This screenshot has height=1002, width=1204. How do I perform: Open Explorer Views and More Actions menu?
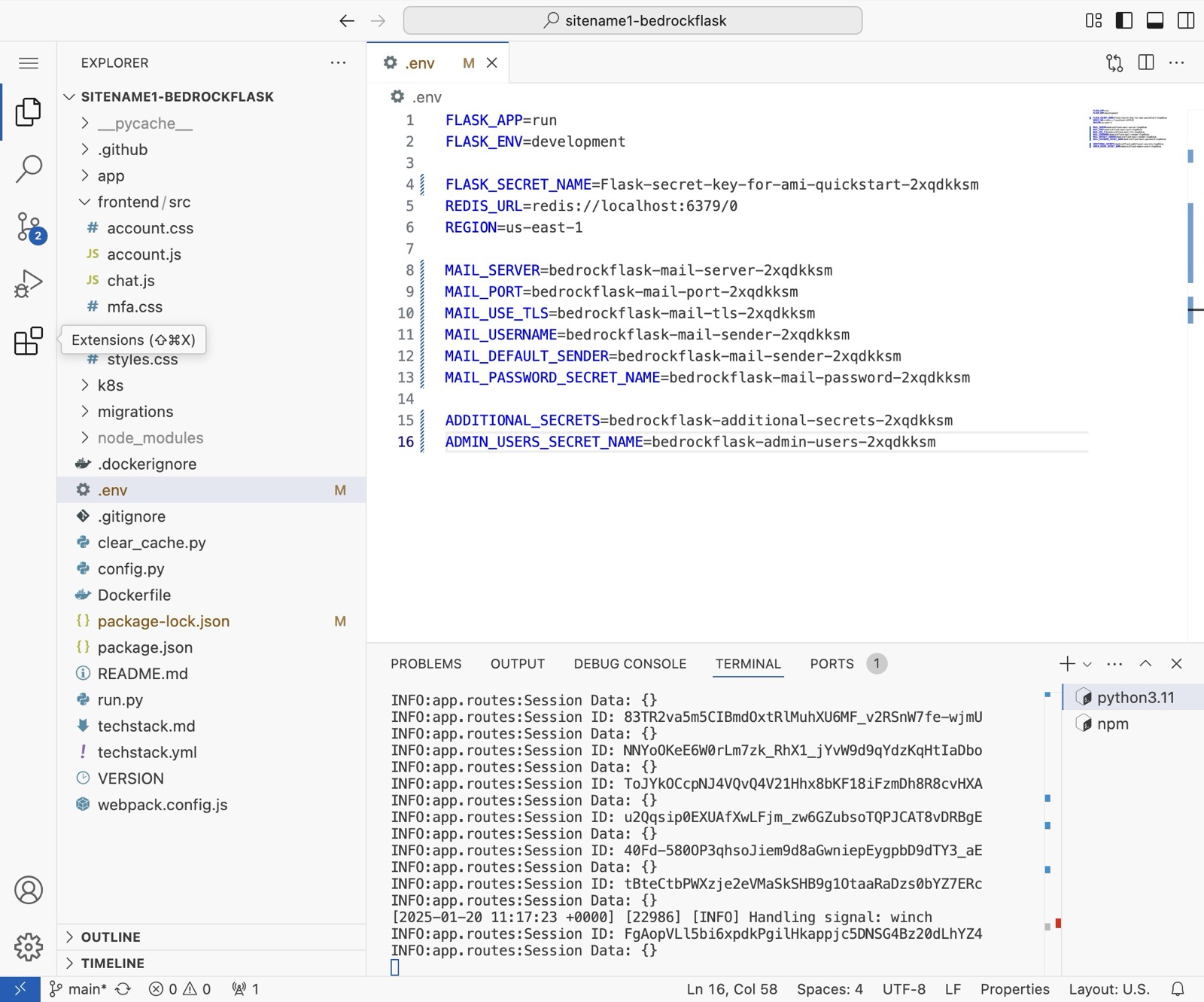click(339, 62)
